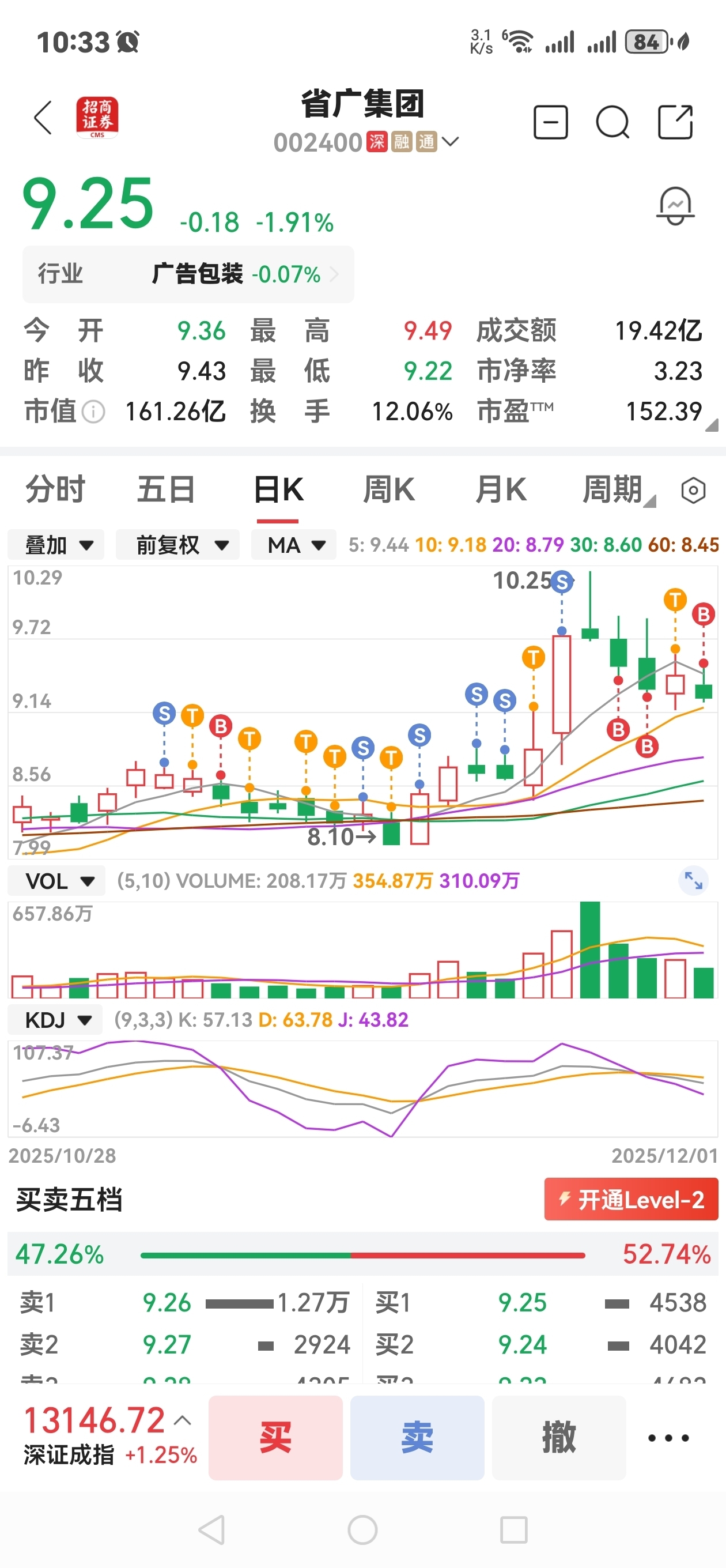Open more options three dots

pos(668,1438)
